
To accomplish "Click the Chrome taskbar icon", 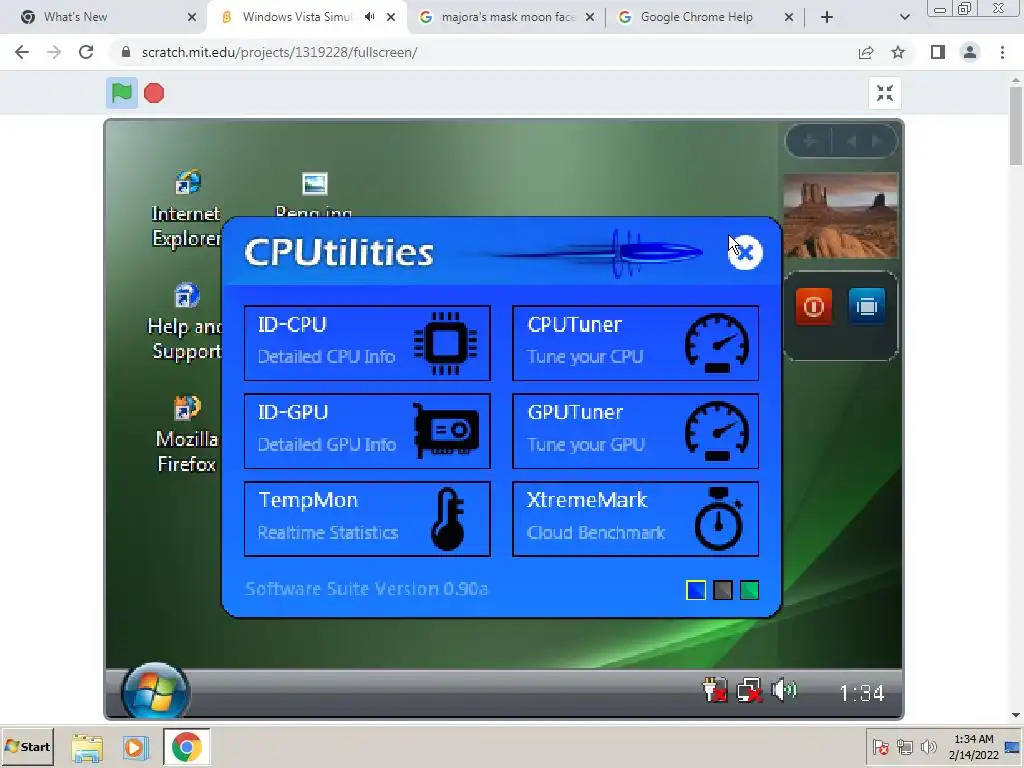I will 187,747.
